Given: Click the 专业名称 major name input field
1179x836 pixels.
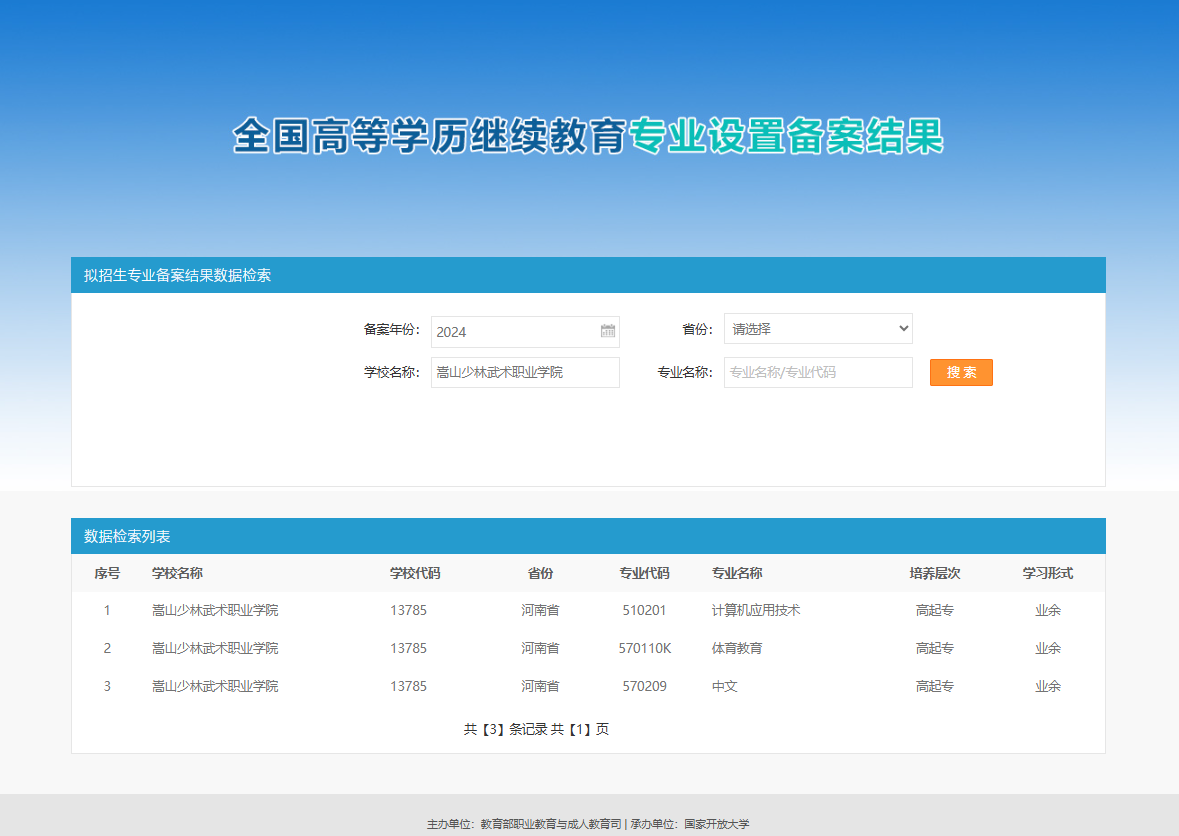Looking at the screenshot, I should click(817, 372).
